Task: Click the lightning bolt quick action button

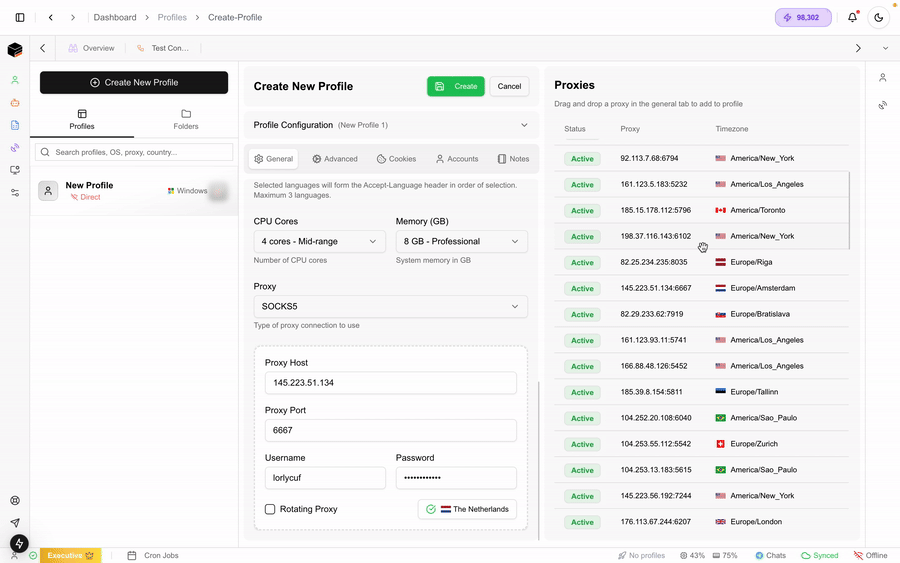Action: coord(19,544)
